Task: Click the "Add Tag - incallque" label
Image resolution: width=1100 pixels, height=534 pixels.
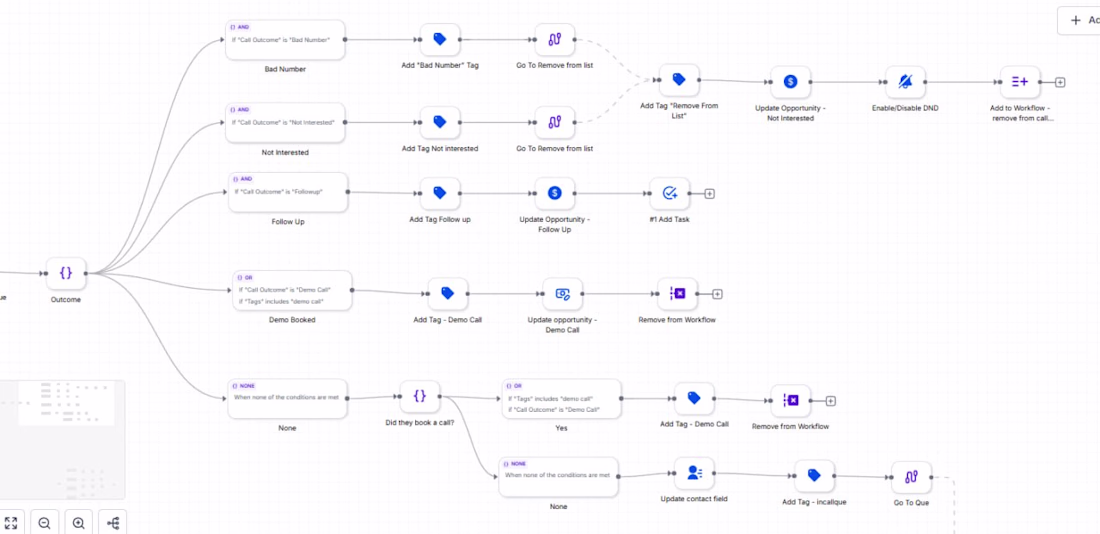Action: point(814,502)
